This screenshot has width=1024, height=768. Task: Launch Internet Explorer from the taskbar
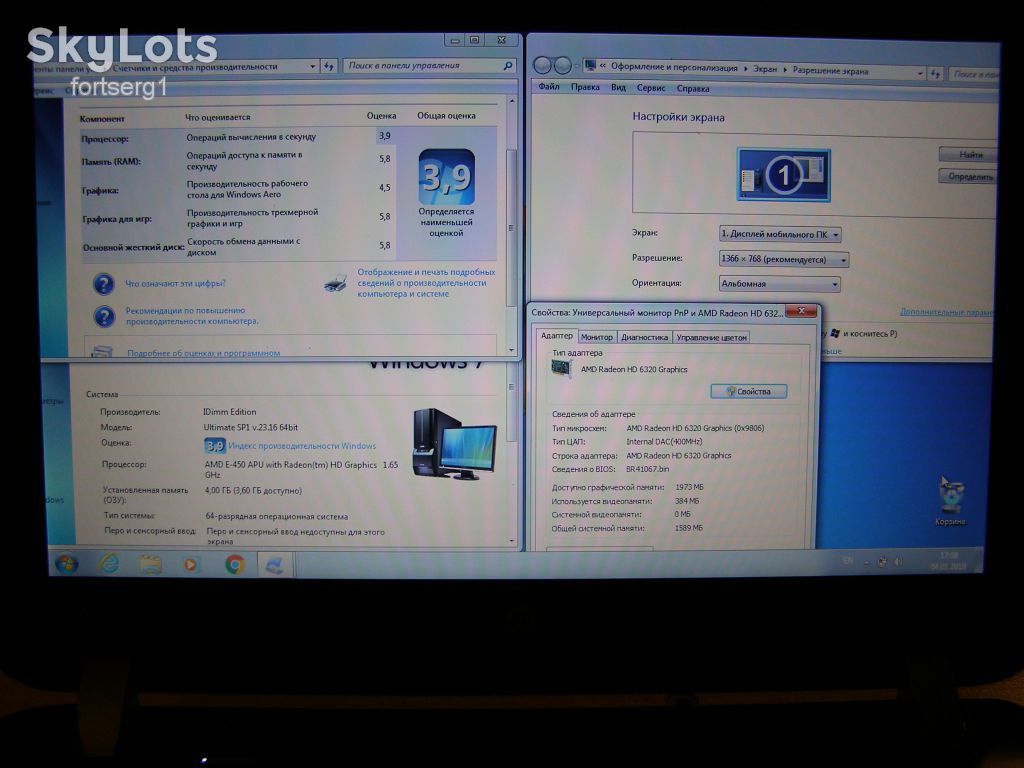coord(108,563)
